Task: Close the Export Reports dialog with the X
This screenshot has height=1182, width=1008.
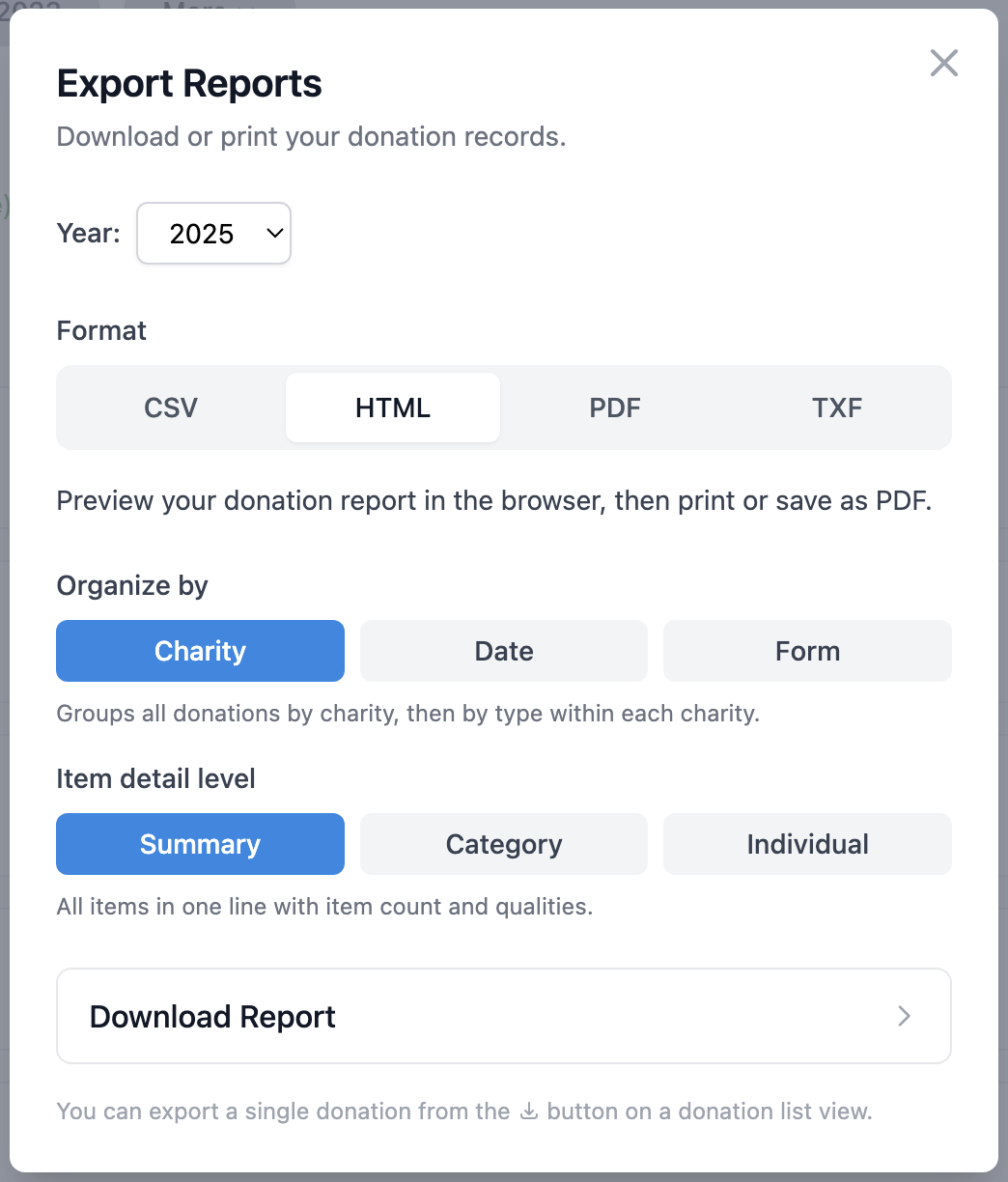Action: pyautogui.click(x=943, y=63)
